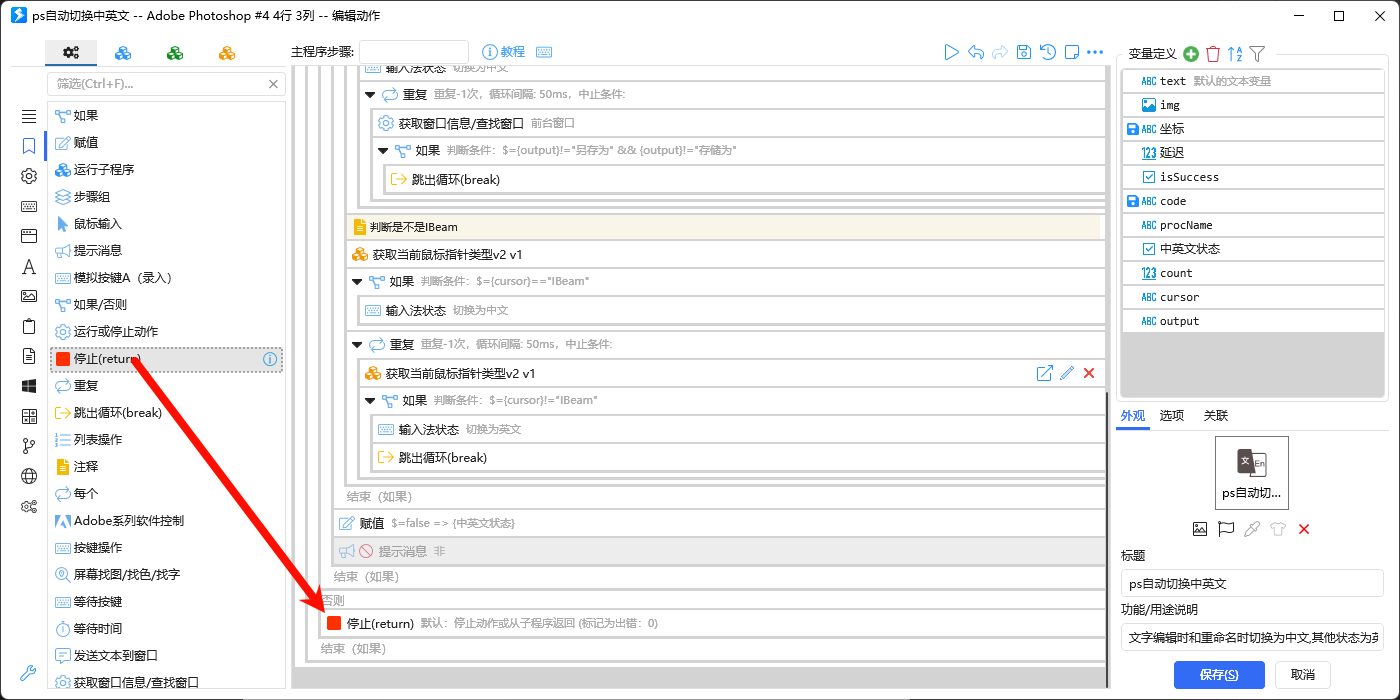1400x700 pixels.
Task: Choose an image icon for the action
Action: [1200, 529]
